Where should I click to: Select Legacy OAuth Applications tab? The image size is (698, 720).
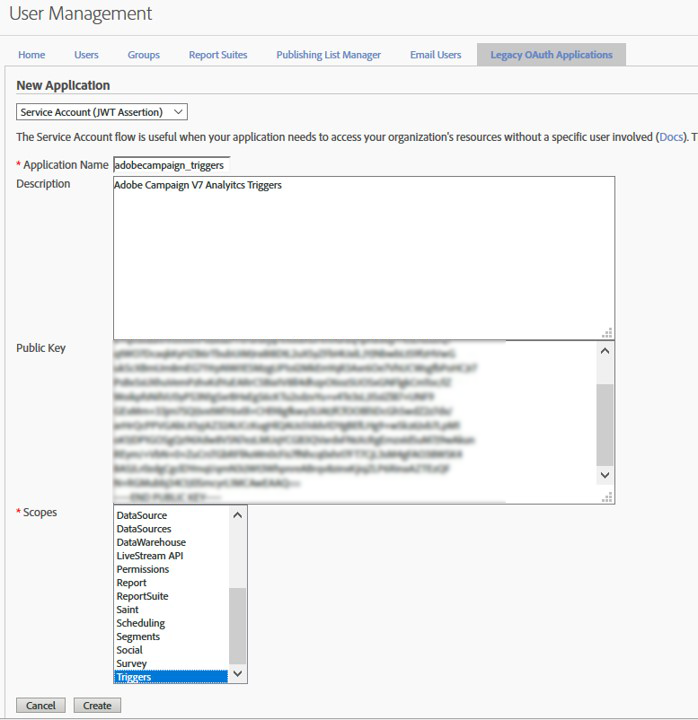point(551,55)
